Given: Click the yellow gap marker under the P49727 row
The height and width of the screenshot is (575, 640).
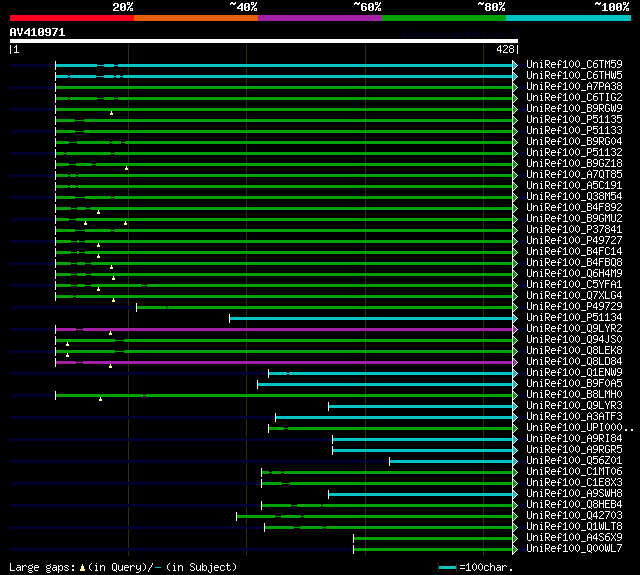Looking at the screenshot, I should tap(98, 245).
